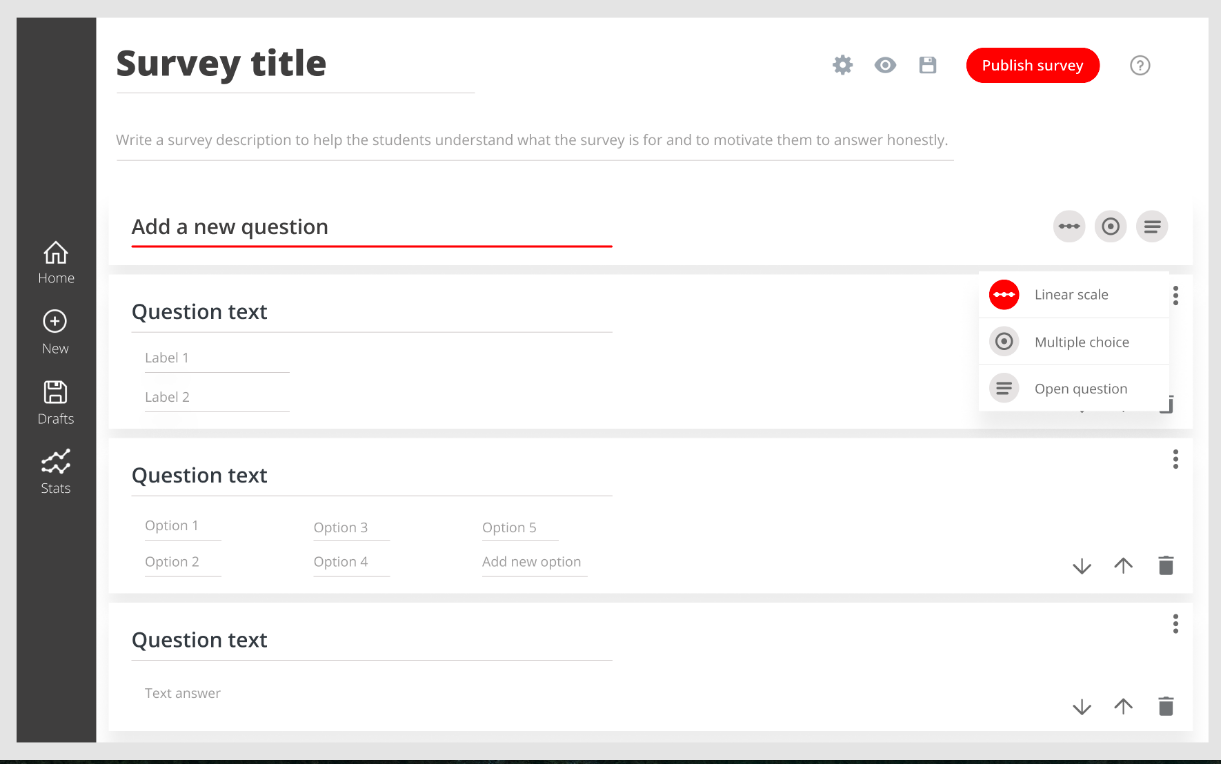Add a linear scale question from the toolbar icon

1069,227
